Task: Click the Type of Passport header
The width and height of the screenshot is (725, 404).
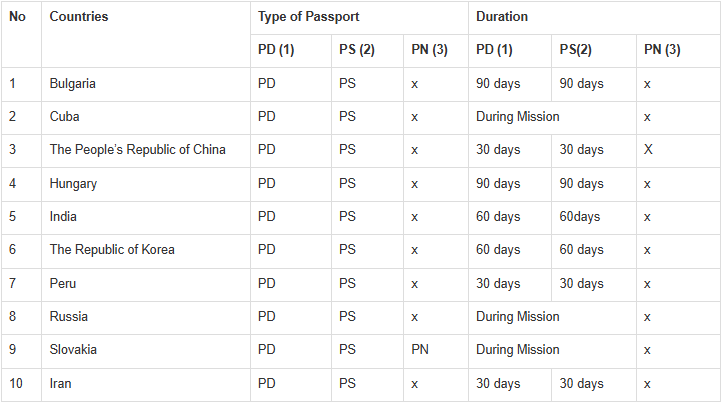Action: click(308, 17)
